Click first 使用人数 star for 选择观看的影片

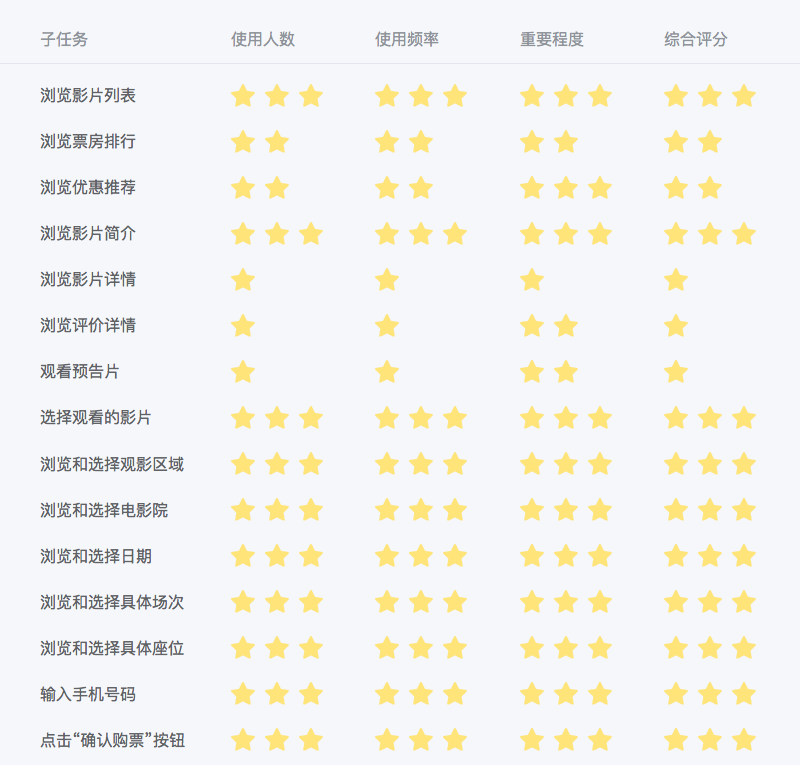click(243, 418)
